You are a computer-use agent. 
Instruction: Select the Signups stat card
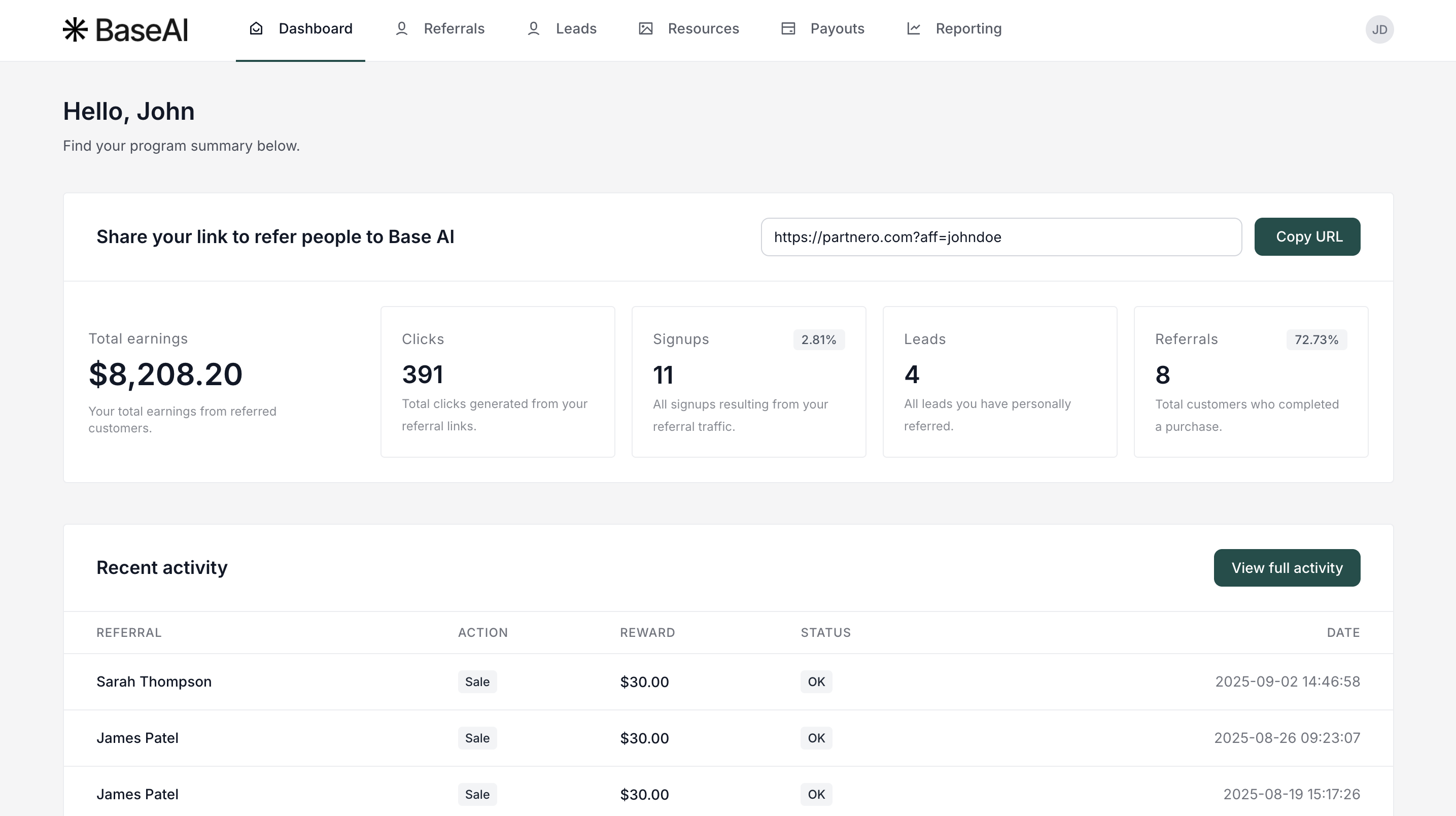tap(748, 382)
